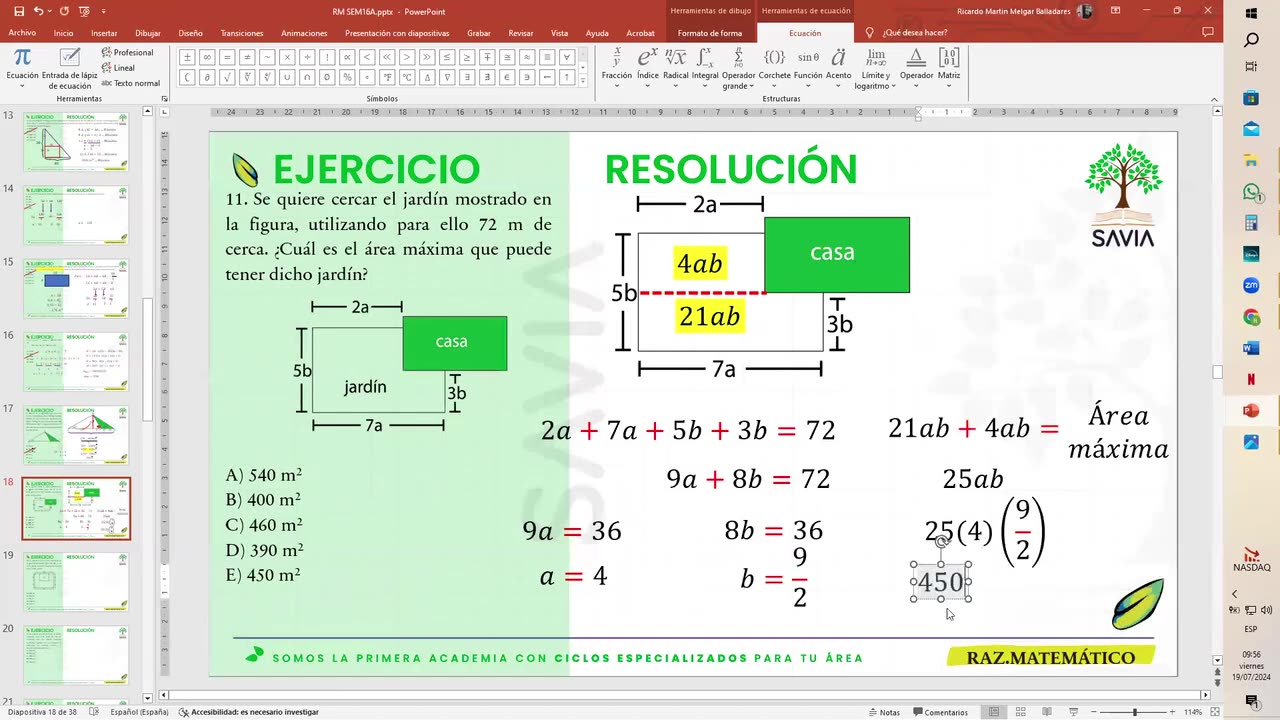Click Accesibilidad: es necesario investigar status
1280x720 pixels.
(248, 712)
